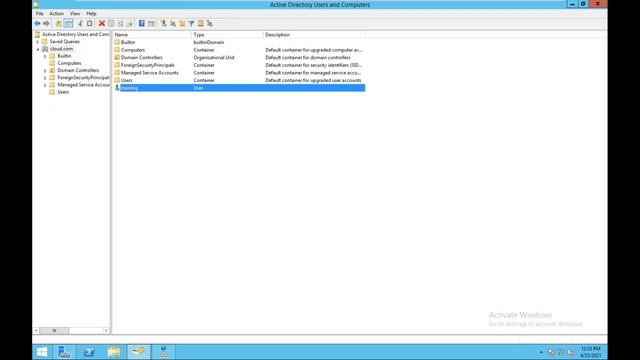Expand the Domain Controllers tree node

tap(45, 71)
